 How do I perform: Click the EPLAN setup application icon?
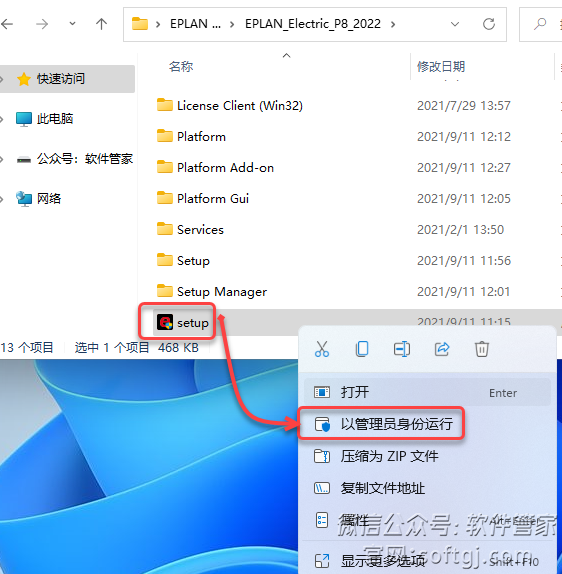[x=165, y=323]
